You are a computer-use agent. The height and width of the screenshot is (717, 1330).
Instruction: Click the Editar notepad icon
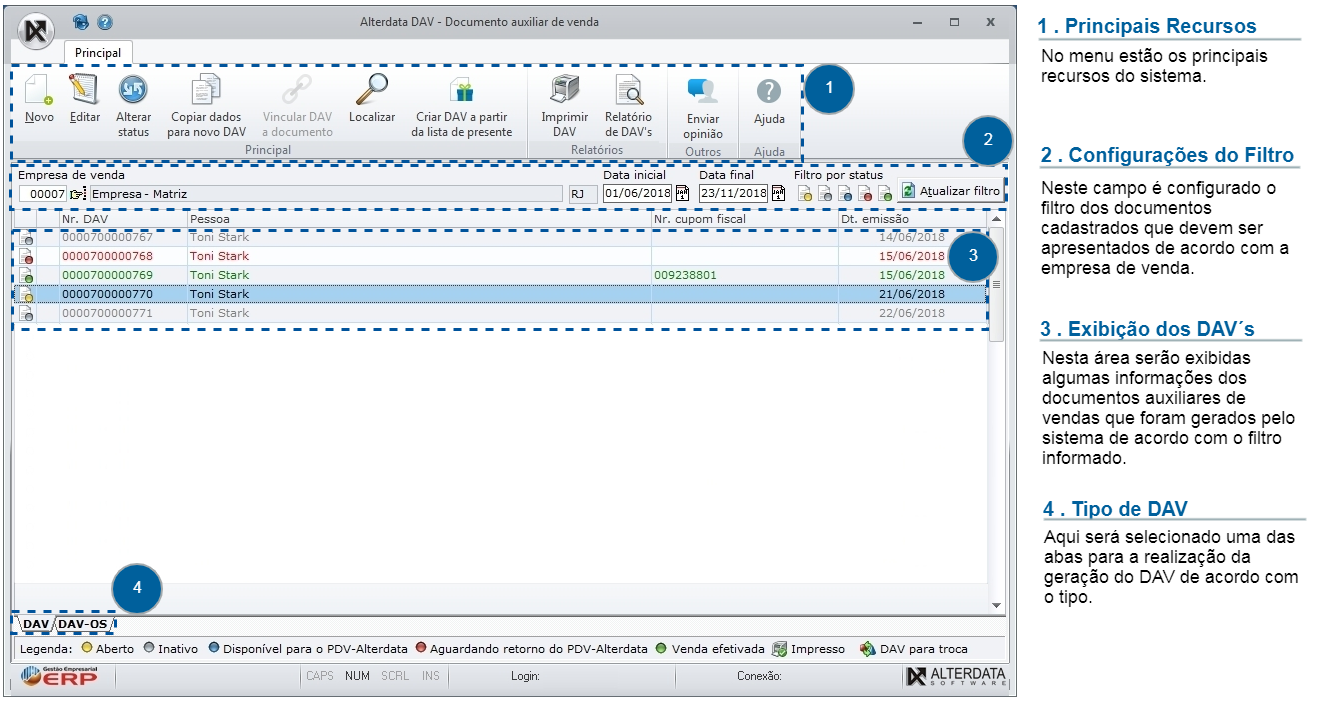click(85, 92)
